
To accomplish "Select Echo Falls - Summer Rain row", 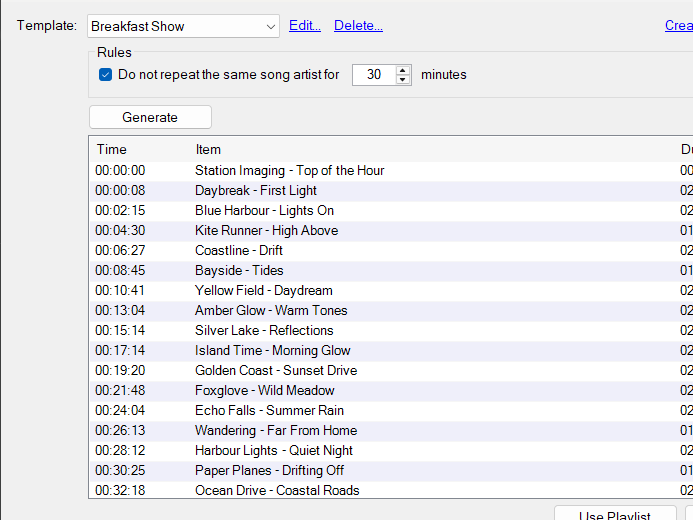I will point(391,410).
